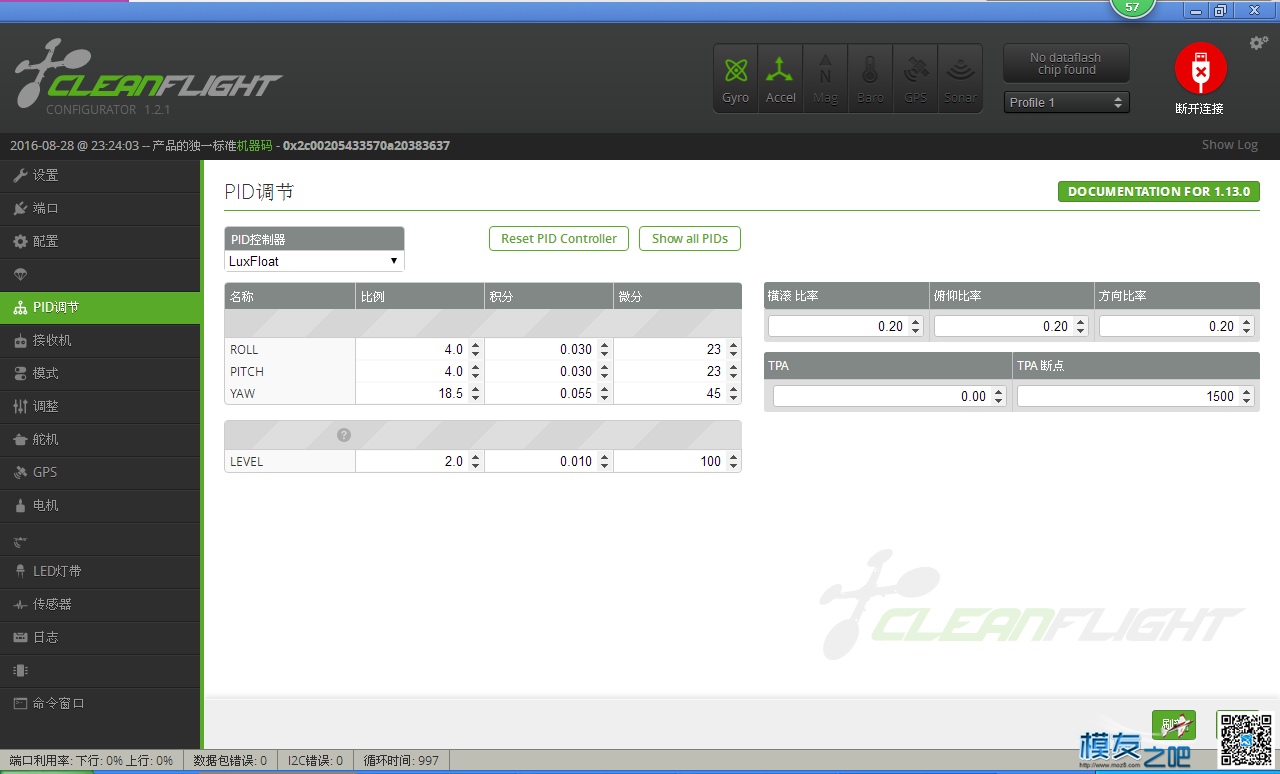Click Show all PIDs button

pos(690,239)
